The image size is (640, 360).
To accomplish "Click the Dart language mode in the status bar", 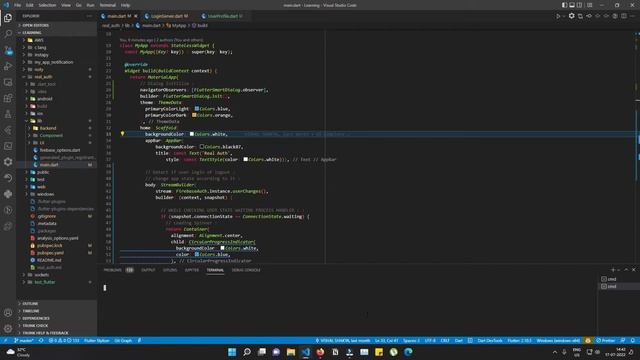I will pos(459,340).
